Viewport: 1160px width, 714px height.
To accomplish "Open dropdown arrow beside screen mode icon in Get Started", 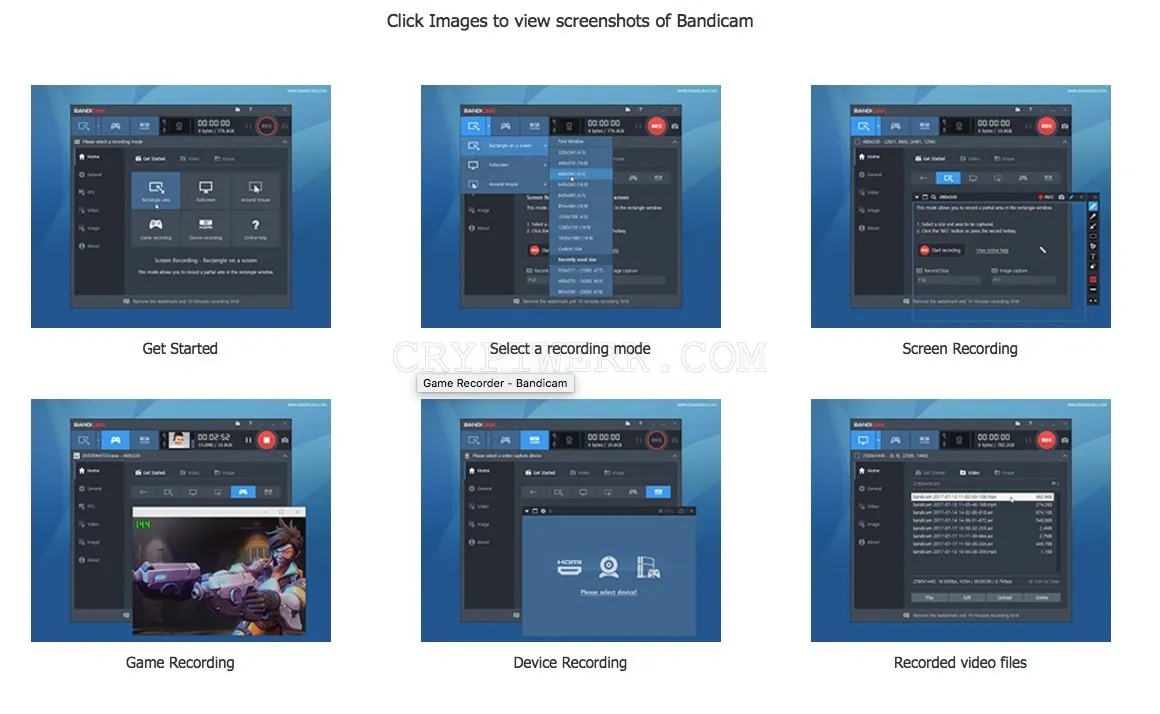I will 98,127.
